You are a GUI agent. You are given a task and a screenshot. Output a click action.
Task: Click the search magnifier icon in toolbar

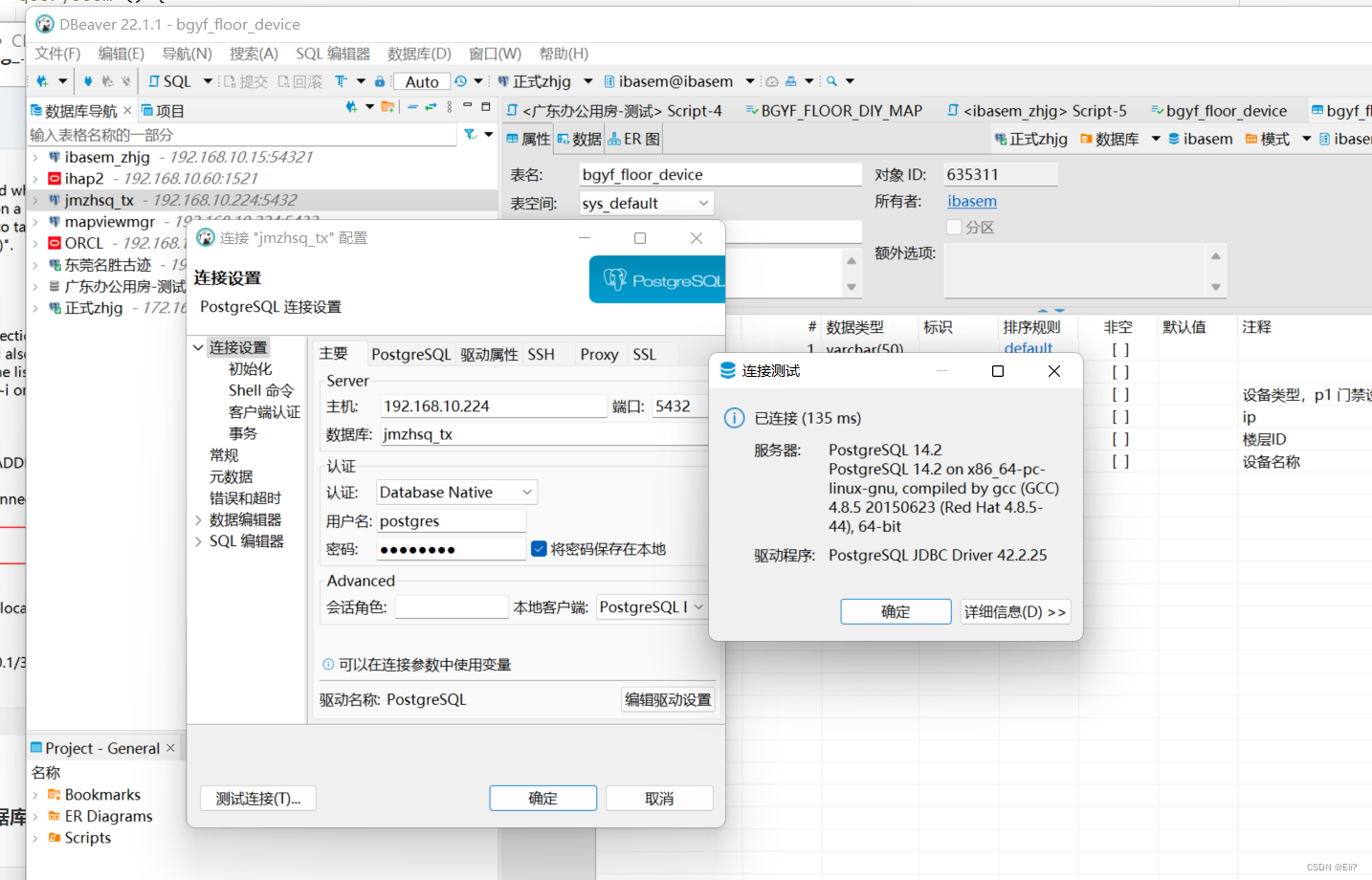coord(832,81)
